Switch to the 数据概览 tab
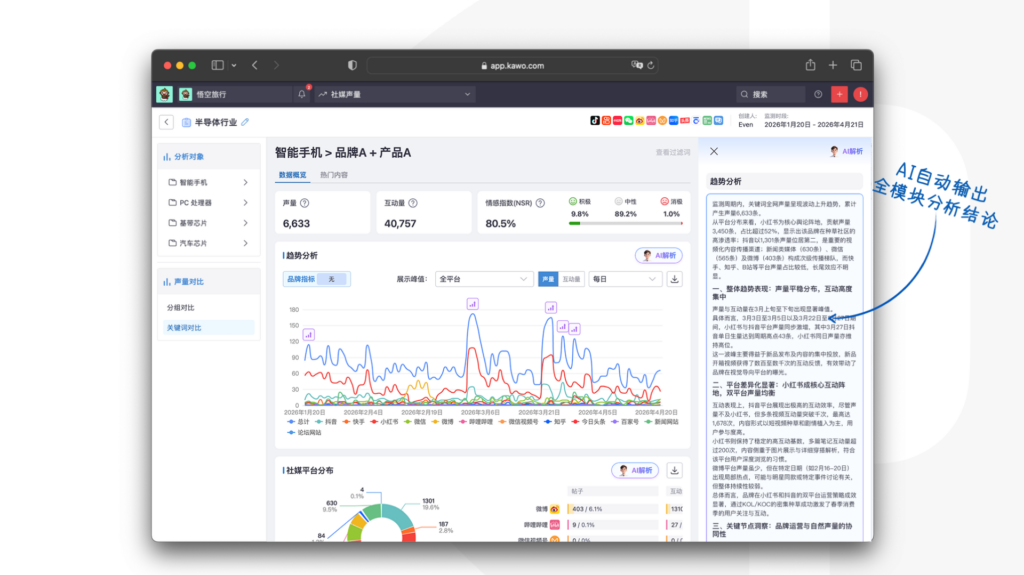This screenshot has width=1024, height=575. [292, 175]
